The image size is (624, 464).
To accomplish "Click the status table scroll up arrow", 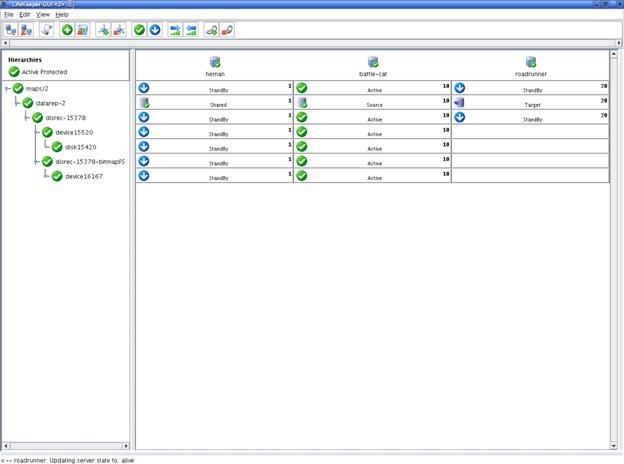I will click(x=614, y=54).
